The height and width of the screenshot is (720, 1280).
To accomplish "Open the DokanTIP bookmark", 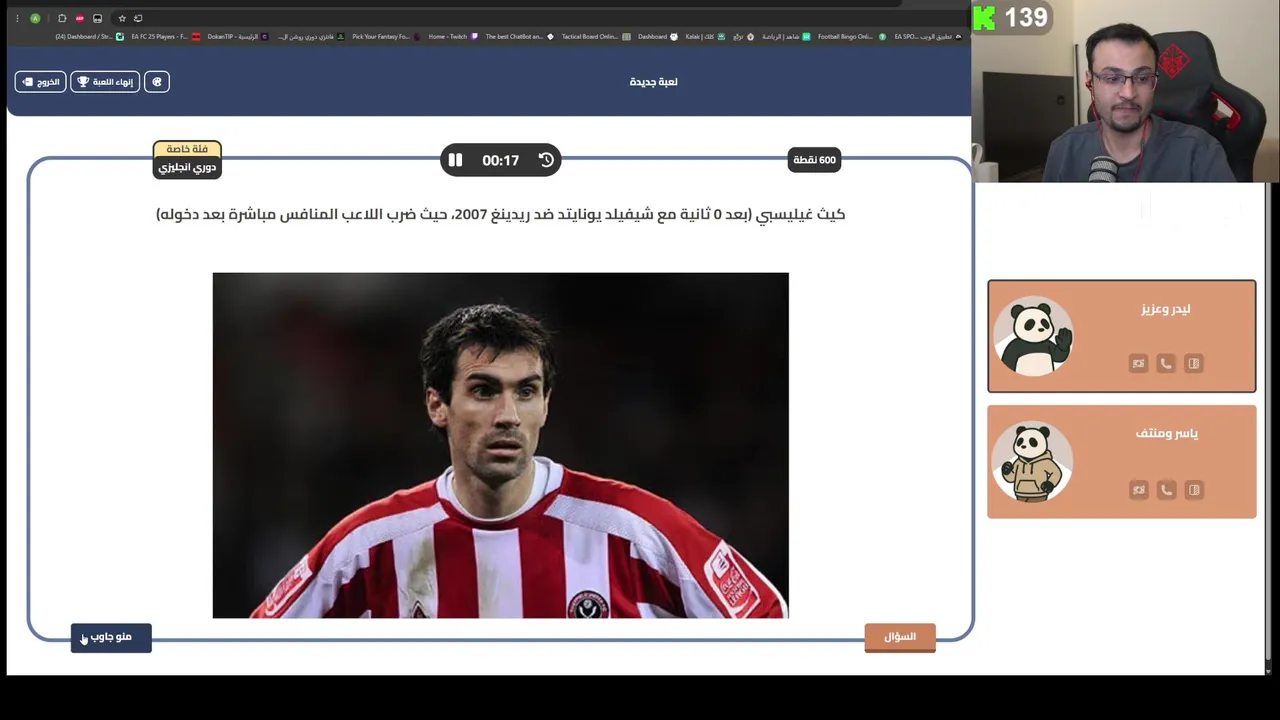I will 237,37.
